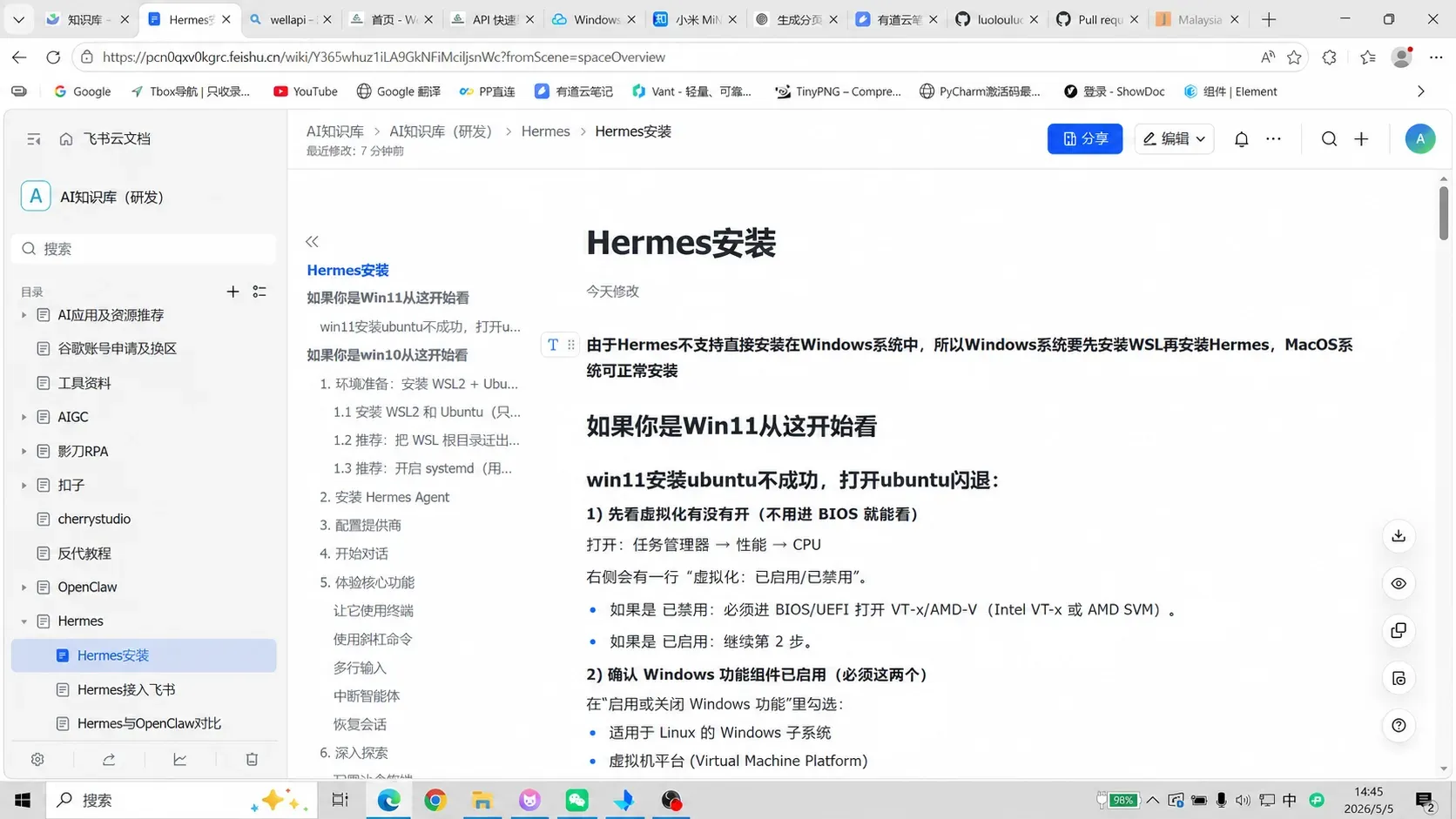This screenshot has height=819, width=1456.
Task: Switch to the Malaysia browser tab
Action: coord(1197,19)
